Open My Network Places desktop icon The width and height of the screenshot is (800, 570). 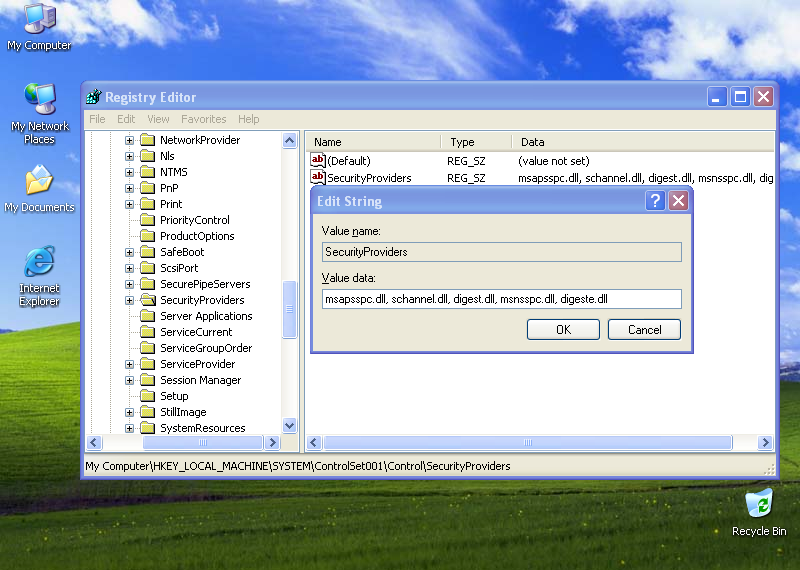[x=40, y=113]
